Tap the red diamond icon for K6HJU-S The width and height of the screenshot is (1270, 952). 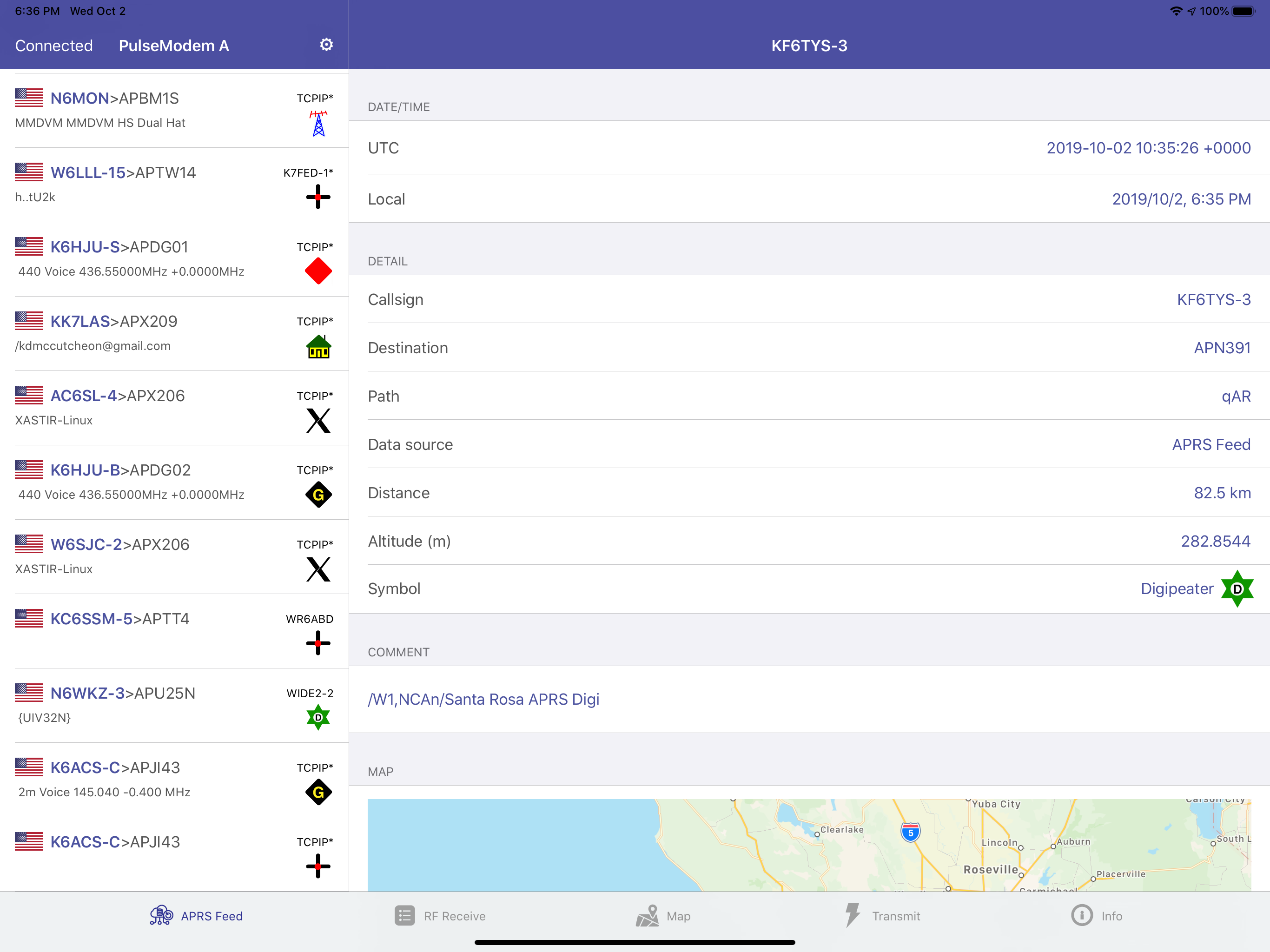click(318, 271)
